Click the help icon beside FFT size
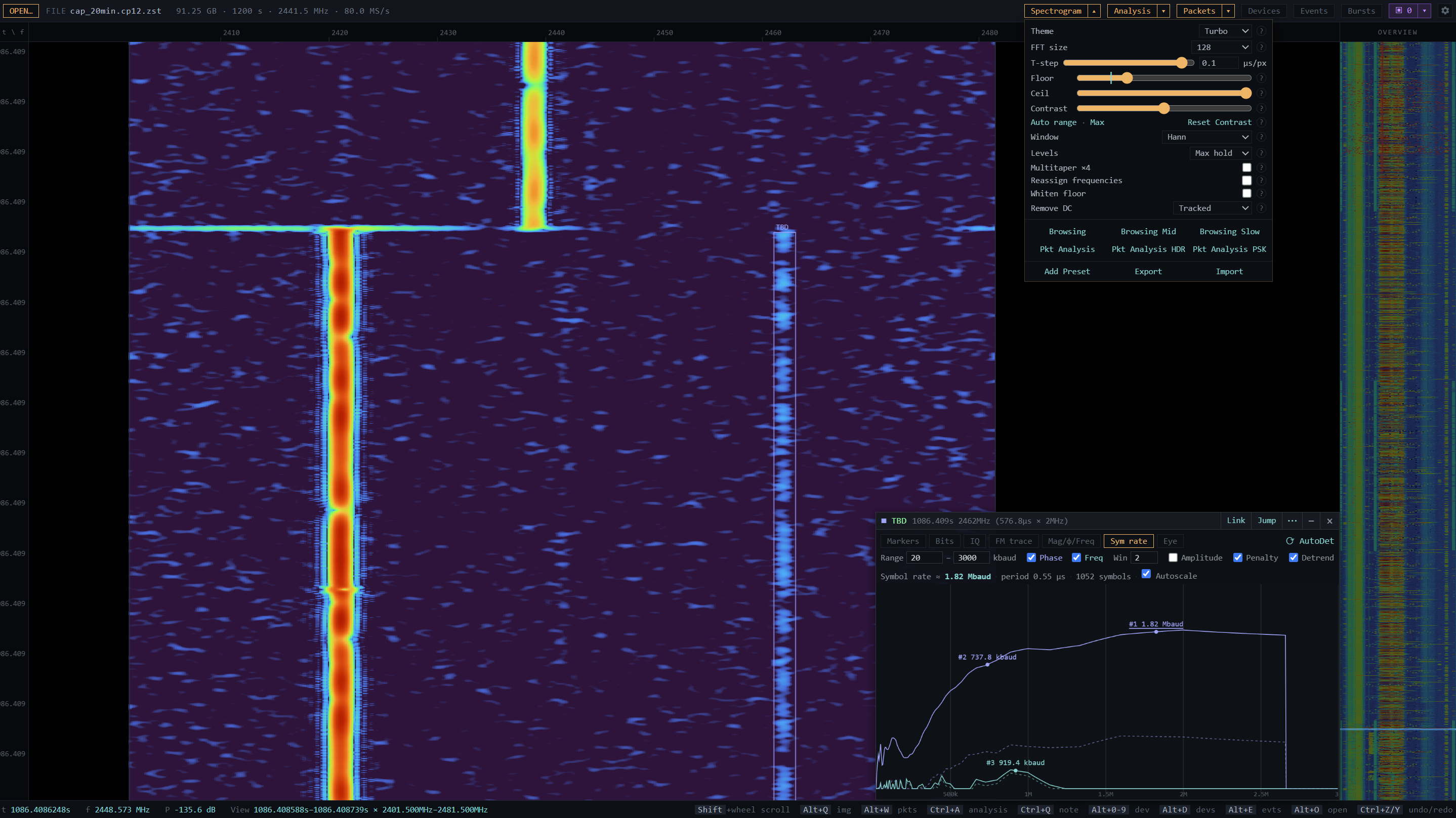The image size is (1456, 818). click(1261, 47)
